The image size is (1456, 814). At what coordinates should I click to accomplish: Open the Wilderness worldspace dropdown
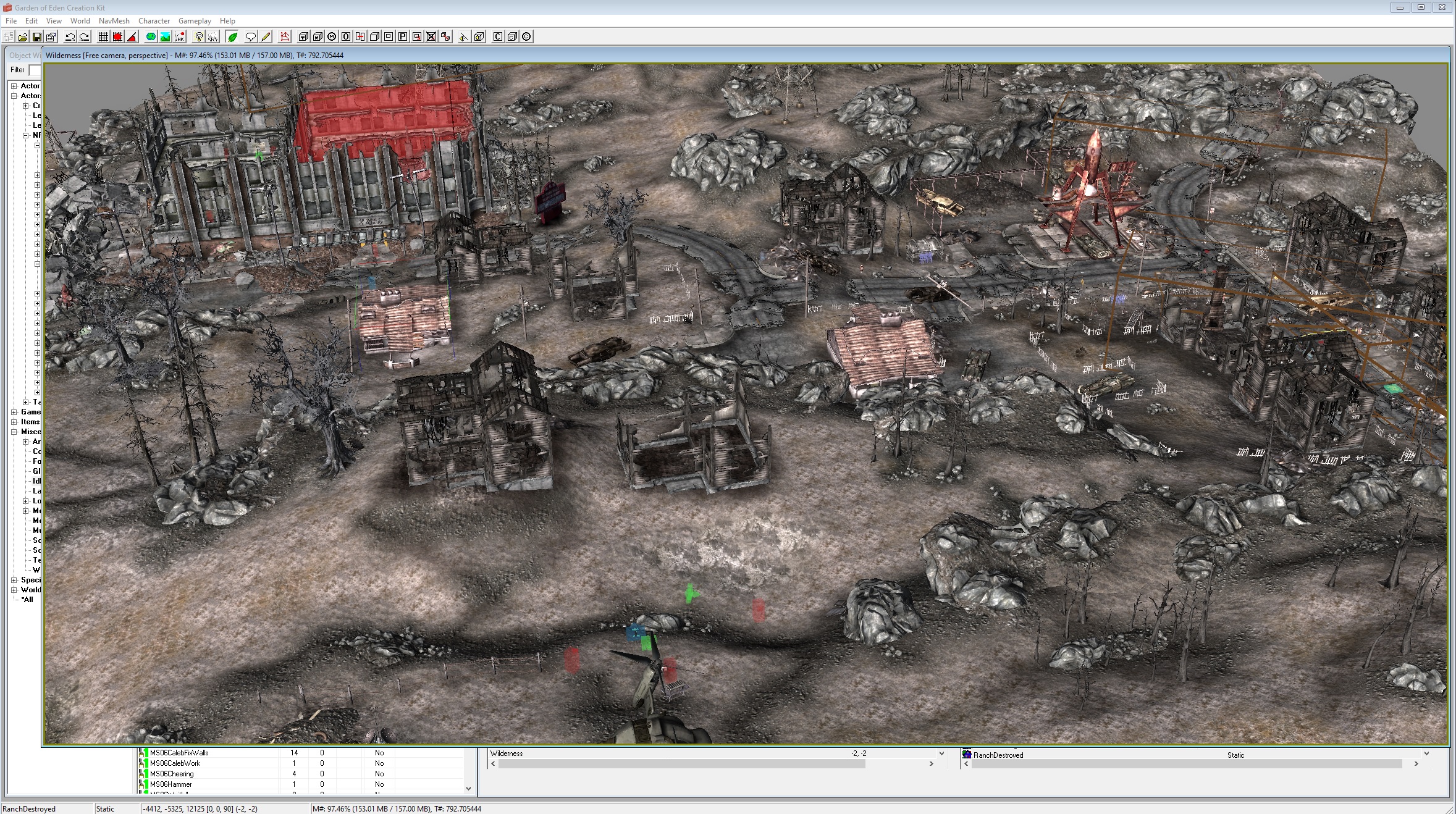tap(941, 753)
